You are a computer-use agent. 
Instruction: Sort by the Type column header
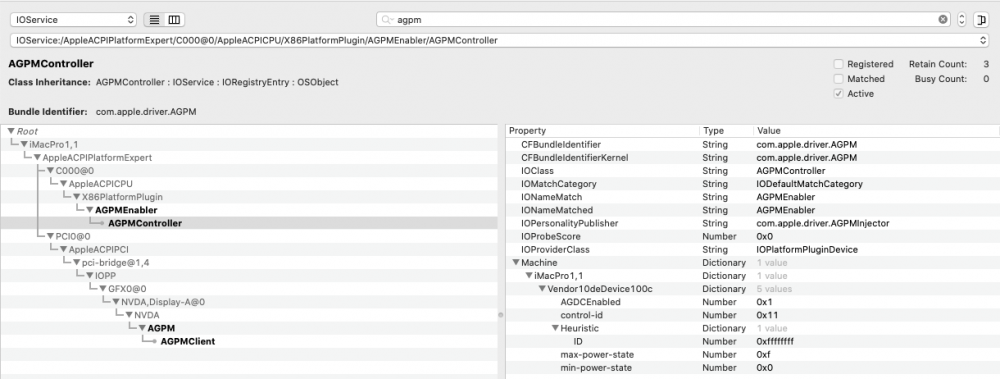(726, 131)
